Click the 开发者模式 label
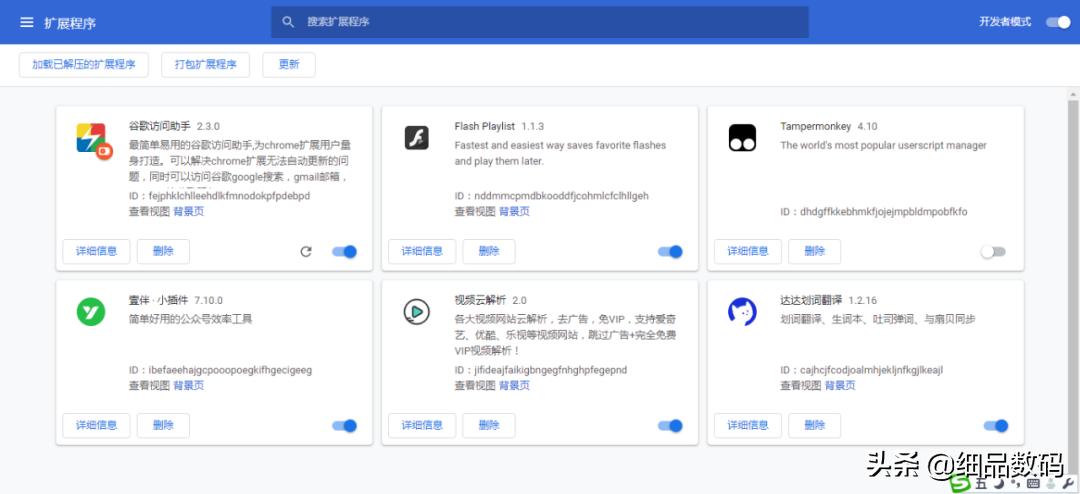The height and width of the screenshot is (494, 1080). pyautogui.click(x=1005, y=22)
